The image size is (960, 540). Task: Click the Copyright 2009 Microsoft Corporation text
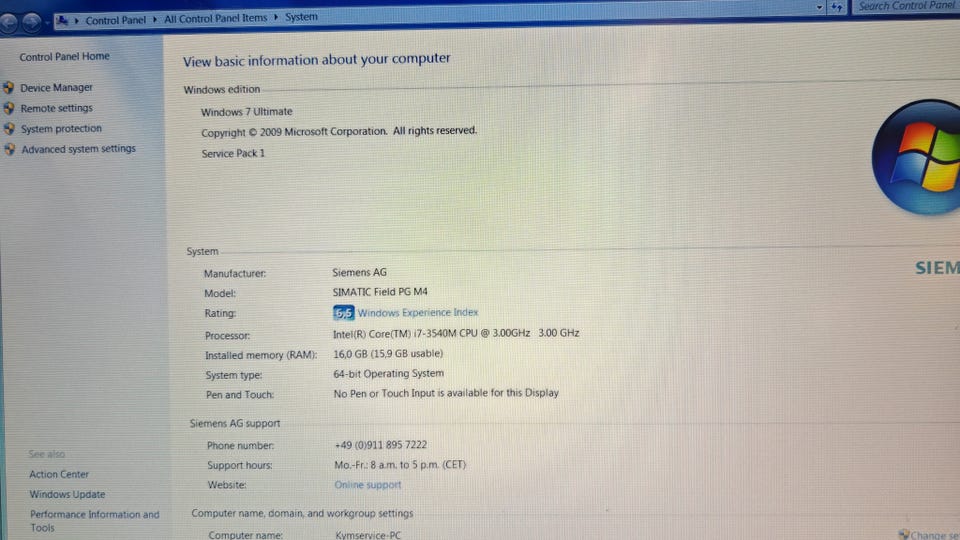(339, 132)
